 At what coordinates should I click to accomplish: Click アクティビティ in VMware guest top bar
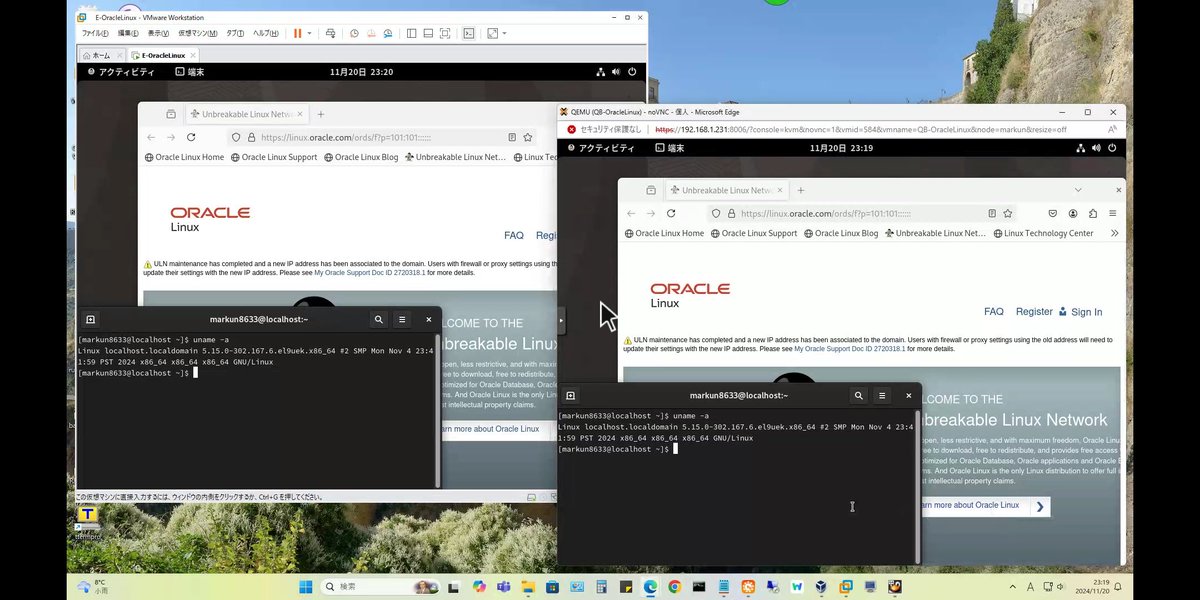pyautogui.click(x=121, y=72)
